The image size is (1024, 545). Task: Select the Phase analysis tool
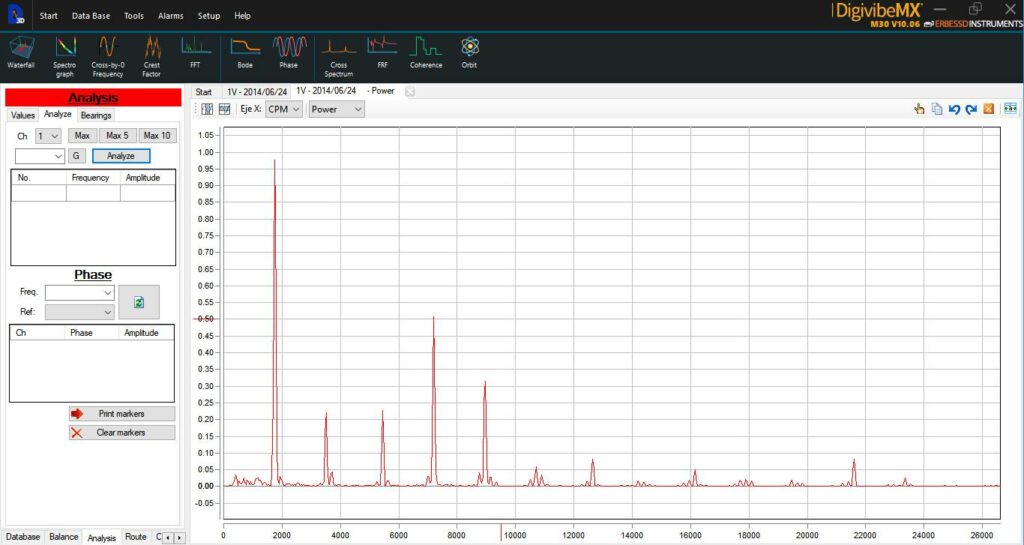[x=289, y=52]
